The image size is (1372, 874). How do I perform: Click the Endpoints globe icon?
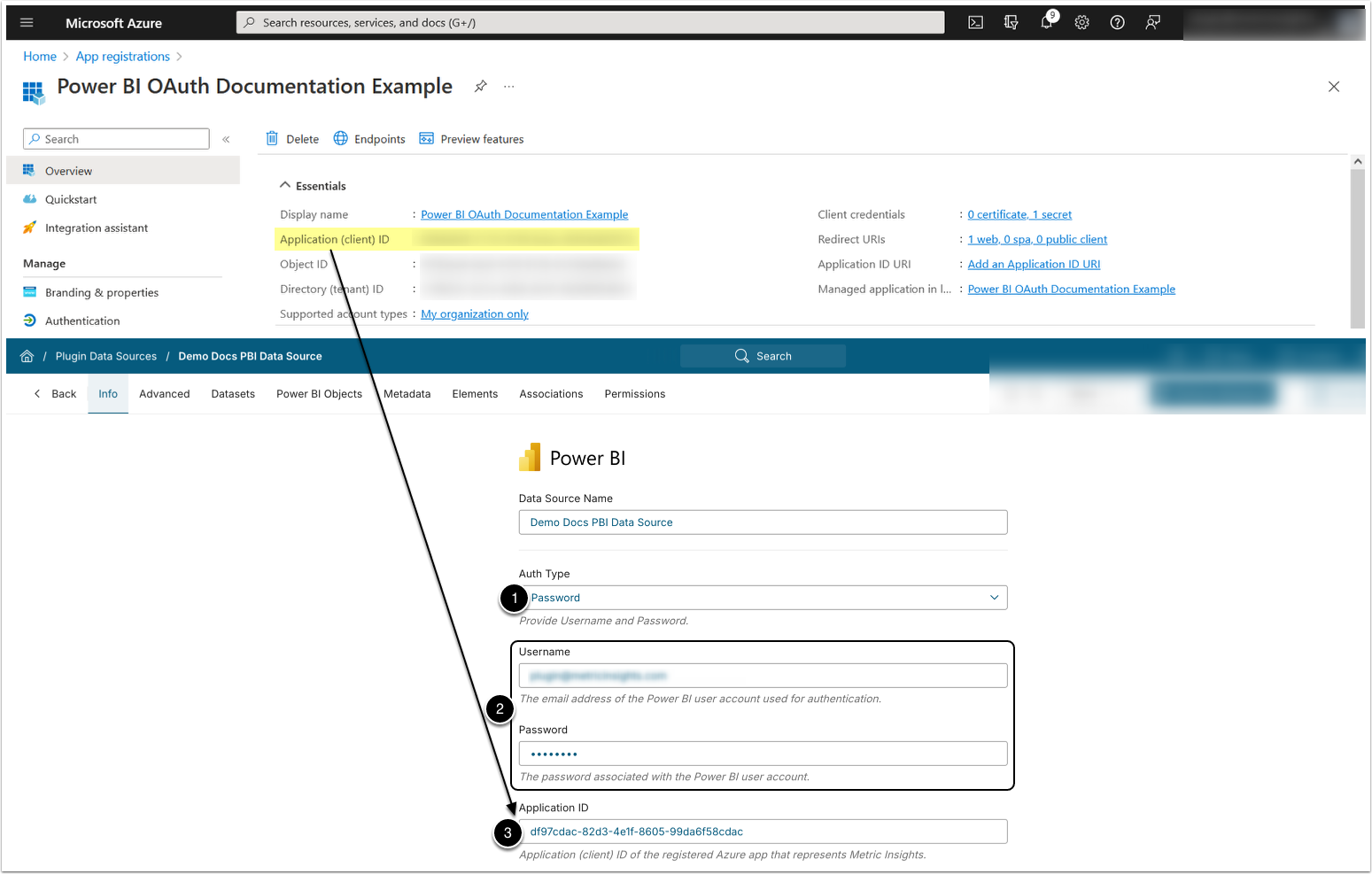pyautogui.click(x=340, y=138)
